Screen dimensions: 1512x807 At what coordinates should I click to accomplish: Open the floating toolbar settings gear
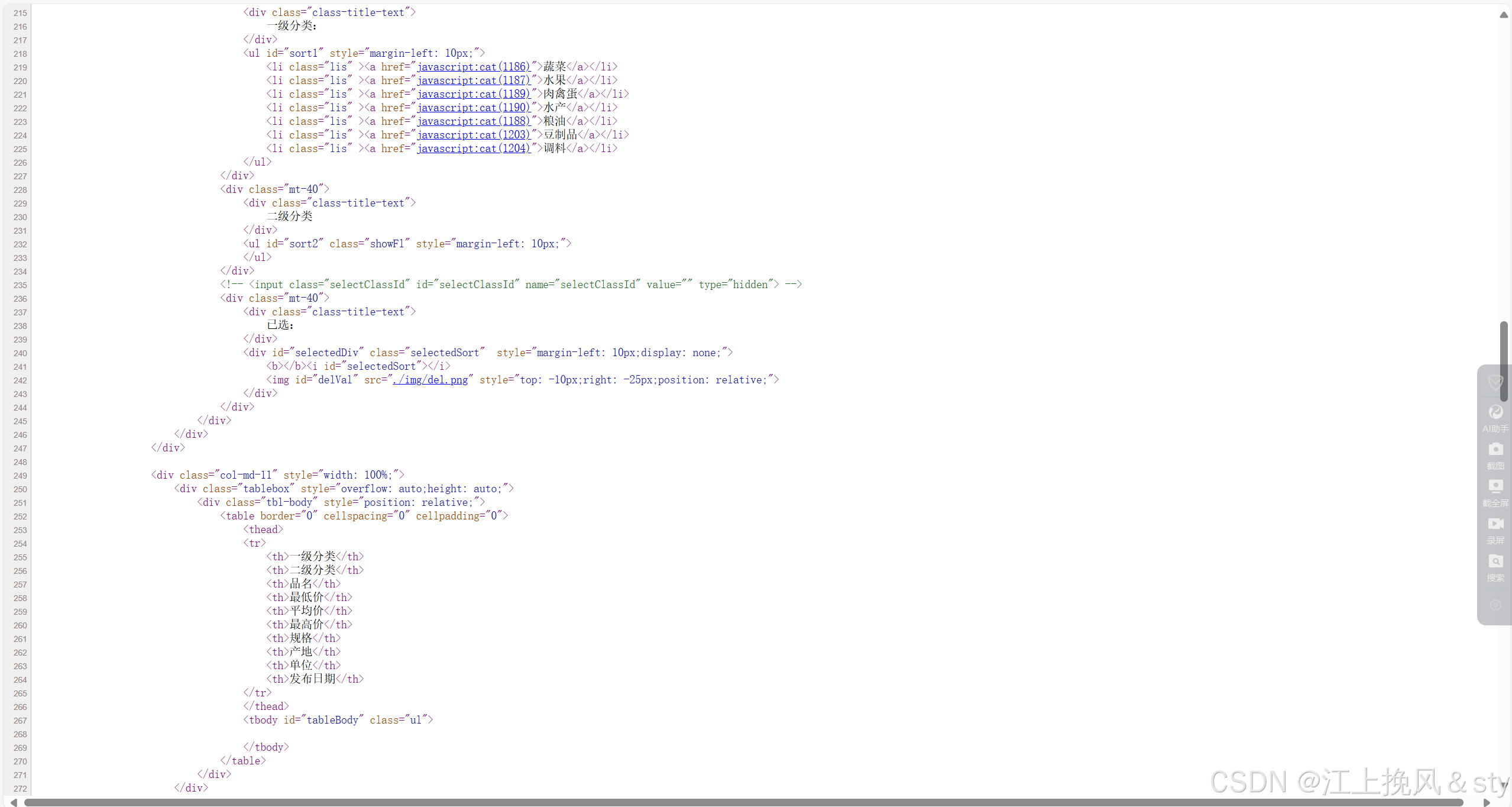1495,605
